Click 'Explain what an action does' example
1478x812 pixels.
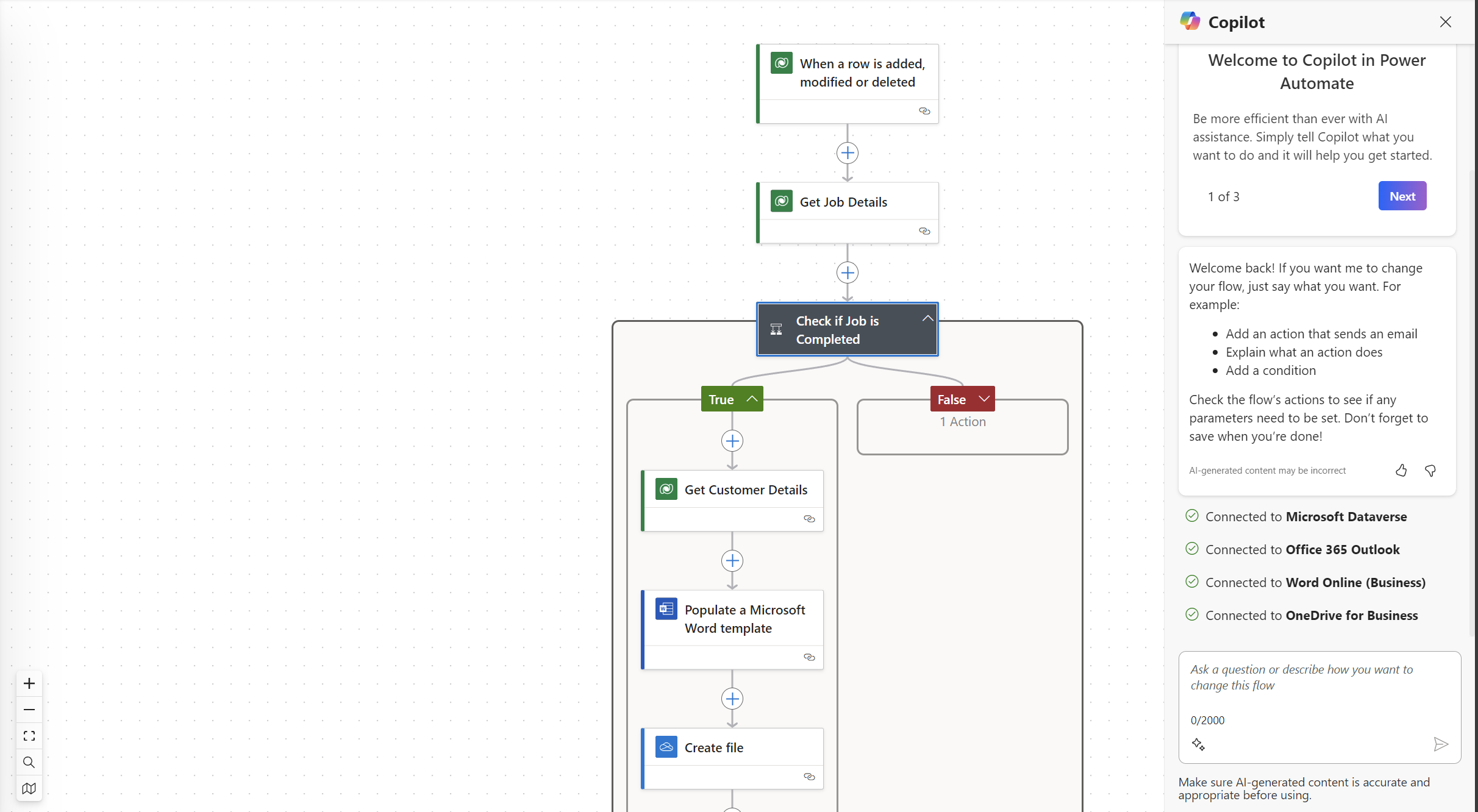pos(1304,352)
